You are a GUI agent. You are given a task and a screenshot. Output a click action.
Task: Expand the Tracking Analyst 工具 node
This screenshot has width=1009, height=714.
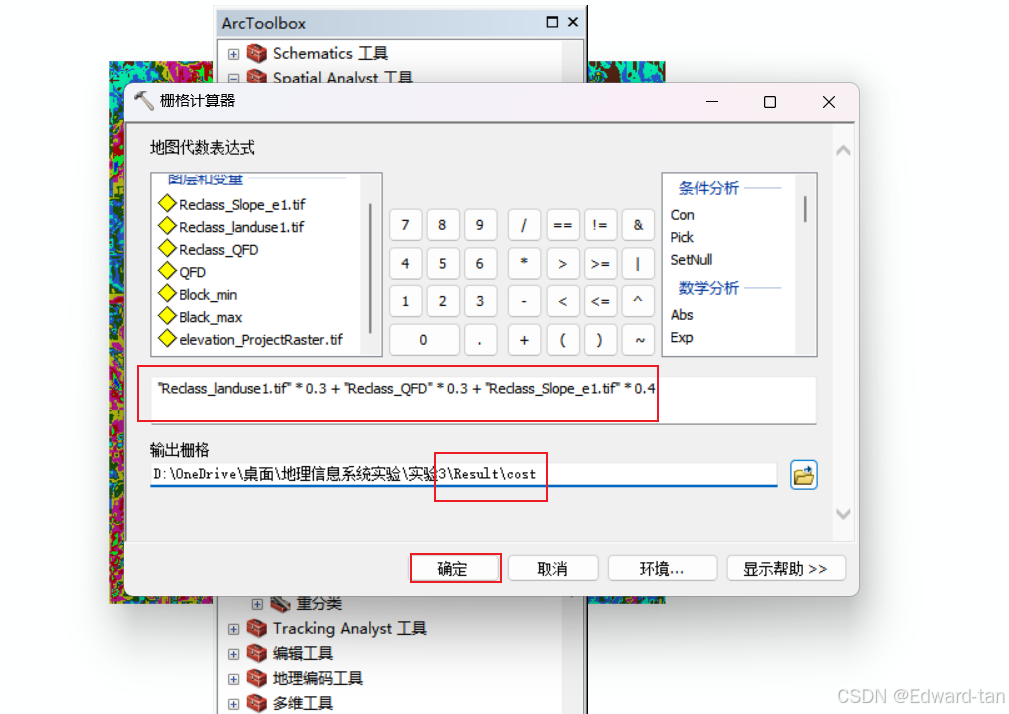(234, 629)
